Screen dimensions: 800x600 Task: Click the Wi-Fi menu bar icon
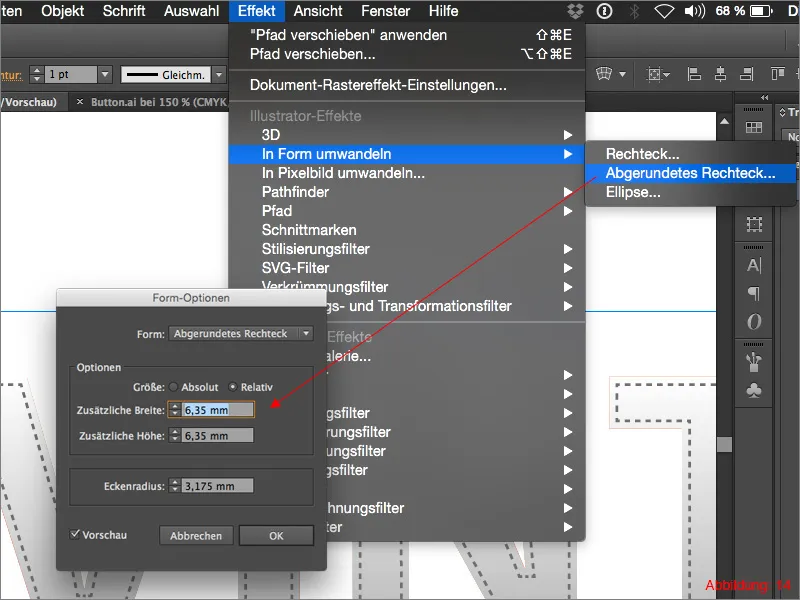coord(664,11)
